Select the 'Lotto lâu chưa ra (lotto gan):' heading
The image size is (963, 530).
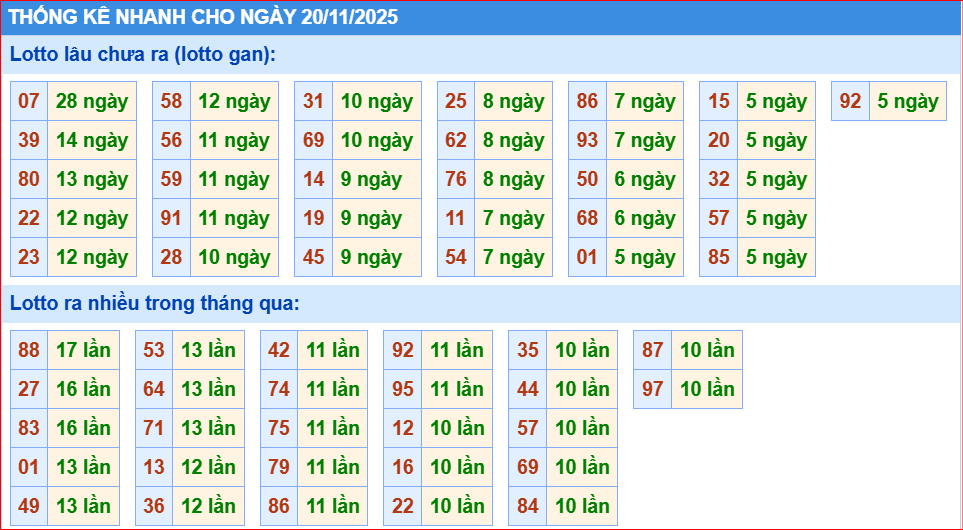[x=142, y=55]
